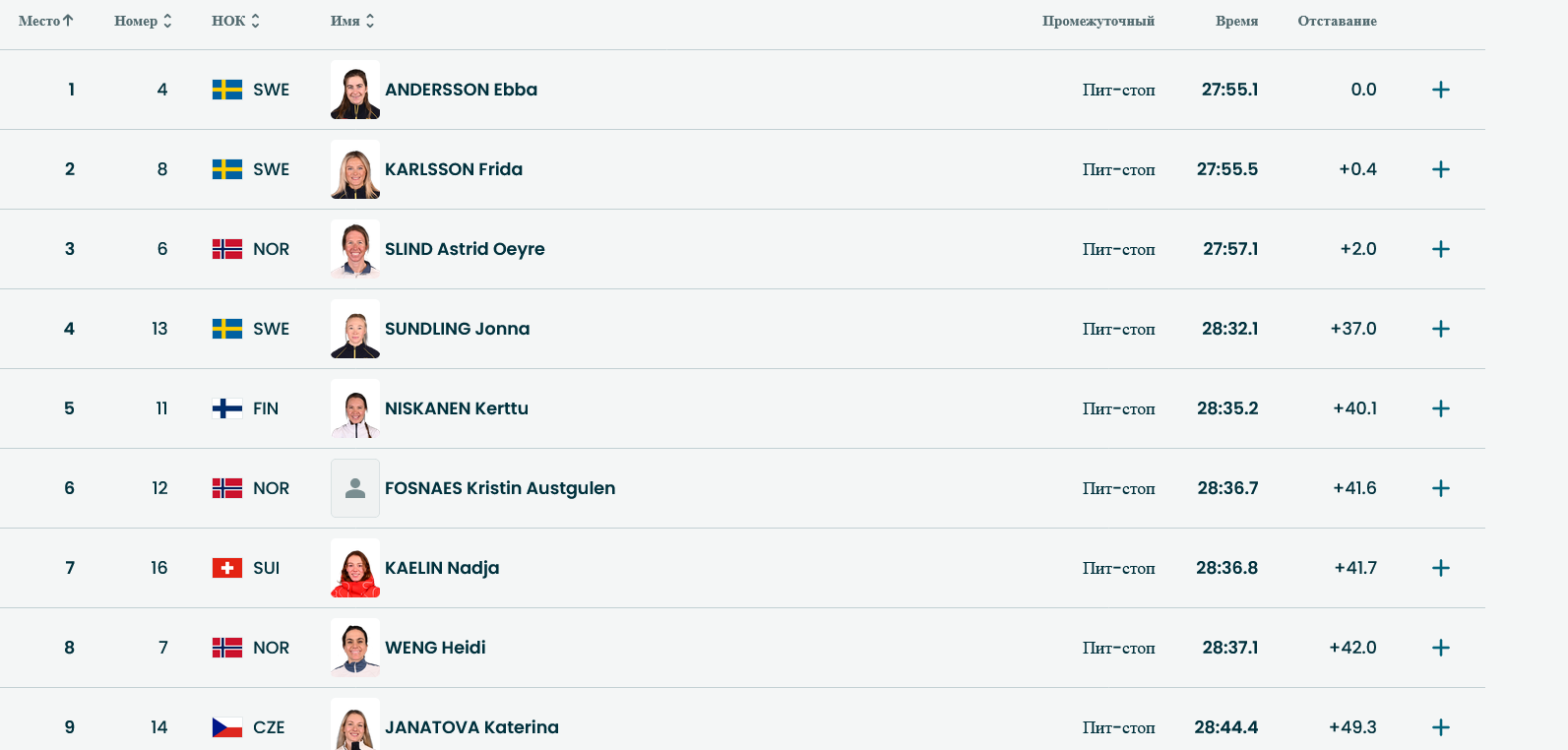
Task: Expand Heidi Weng's row details
Action: (x=1440, y=648)
